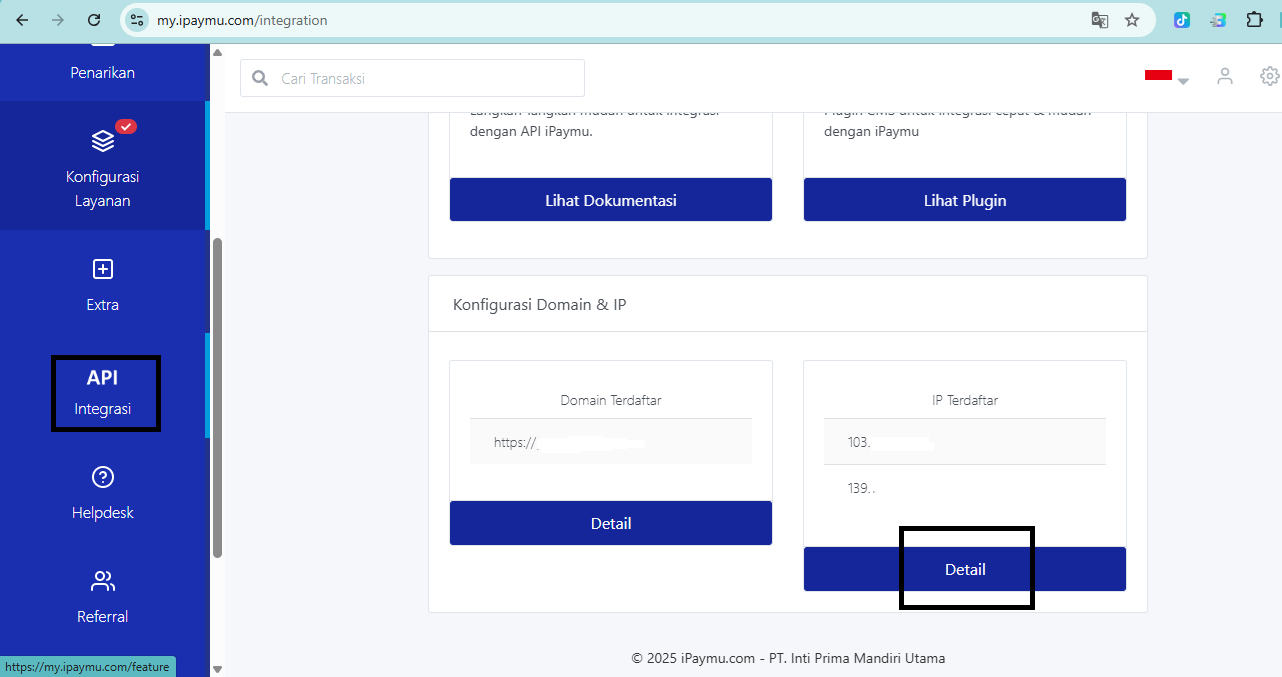Open Penarikan in the sidebar

(102, 73)
